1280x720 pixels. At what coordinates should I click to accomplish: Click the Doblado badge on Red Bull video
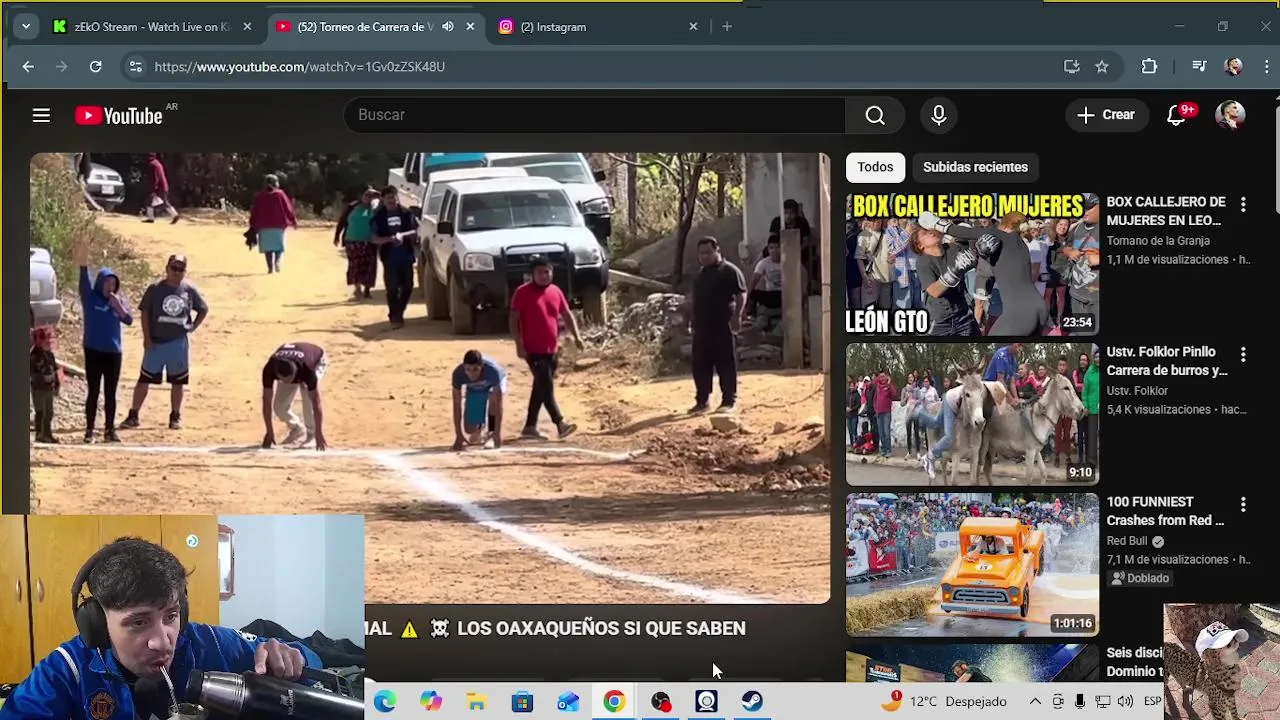coord(1140,578)
